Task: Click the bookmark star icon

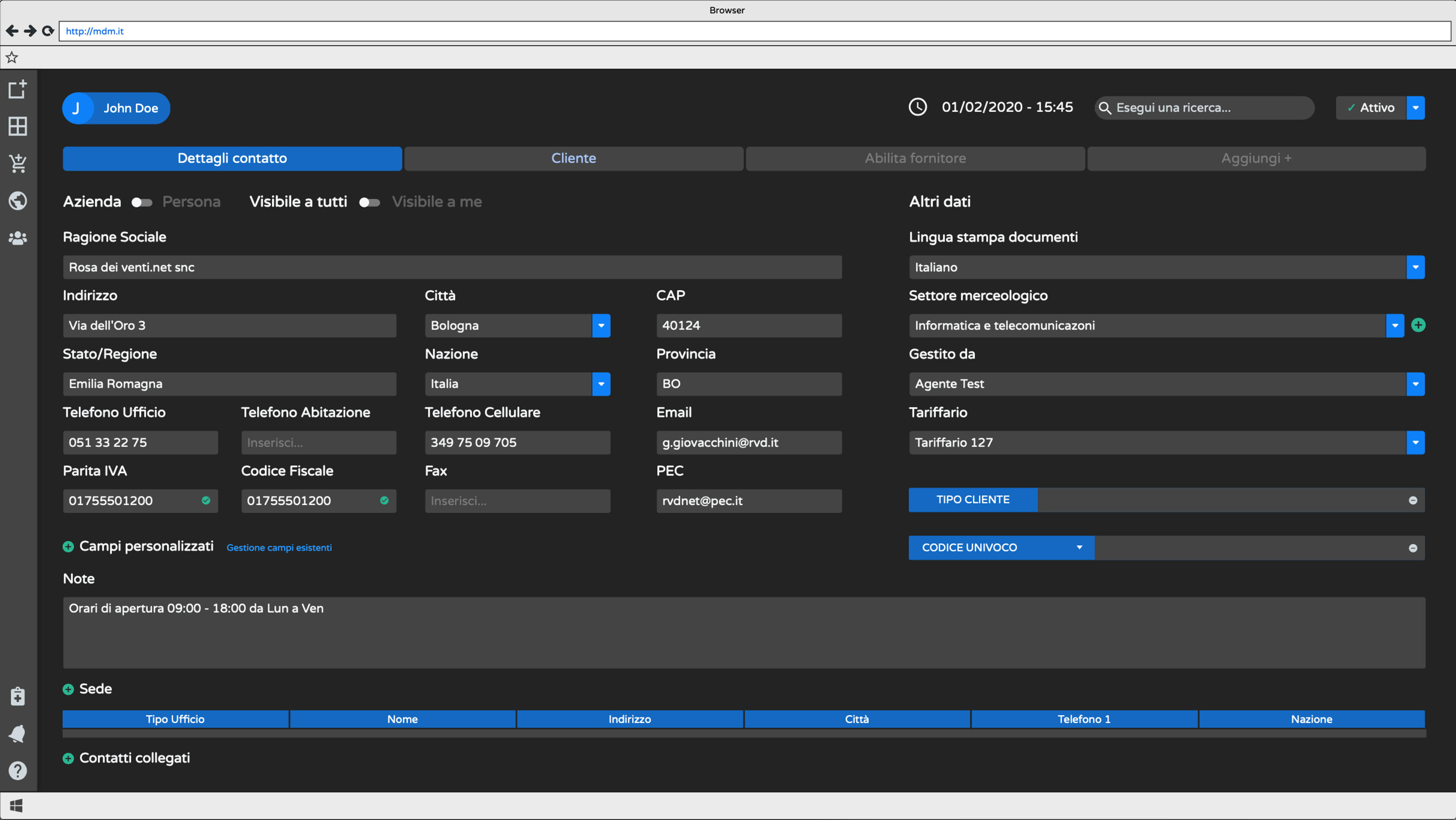Action: coord(12,57)
